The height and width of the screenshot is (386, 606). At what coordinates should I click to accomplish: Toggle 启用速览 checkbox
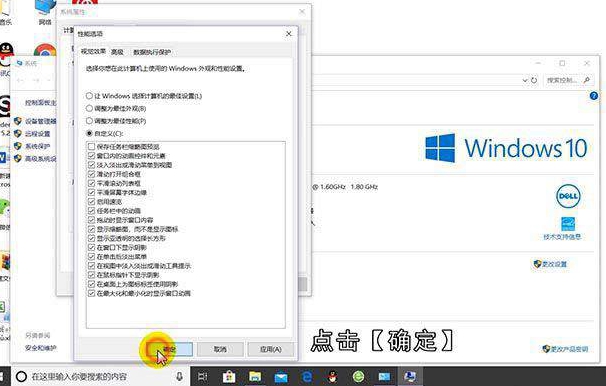(92, 202)
